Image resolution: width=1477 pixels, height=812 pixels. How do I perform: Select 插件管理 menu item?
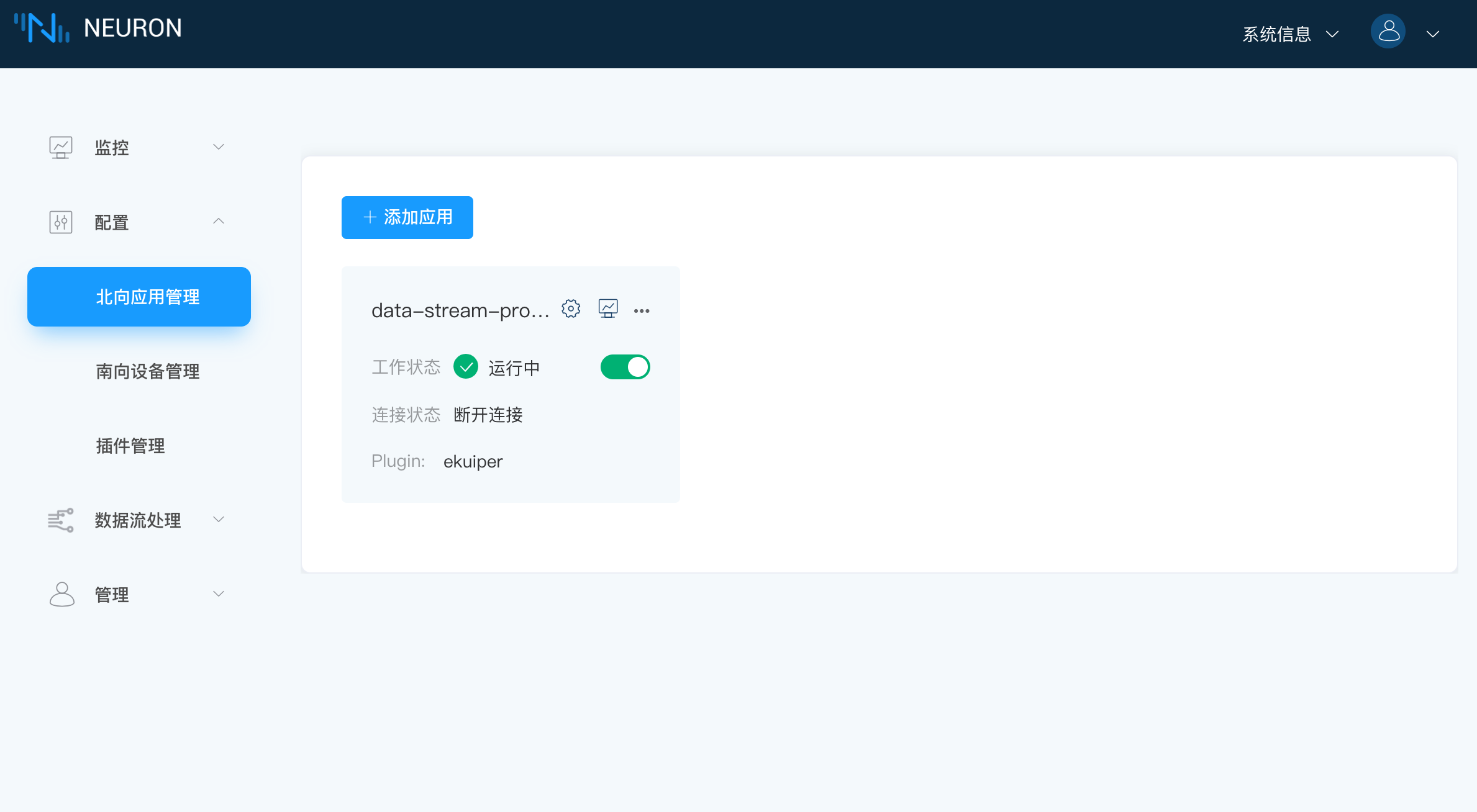pyautogui.click(x=130, y=446)
